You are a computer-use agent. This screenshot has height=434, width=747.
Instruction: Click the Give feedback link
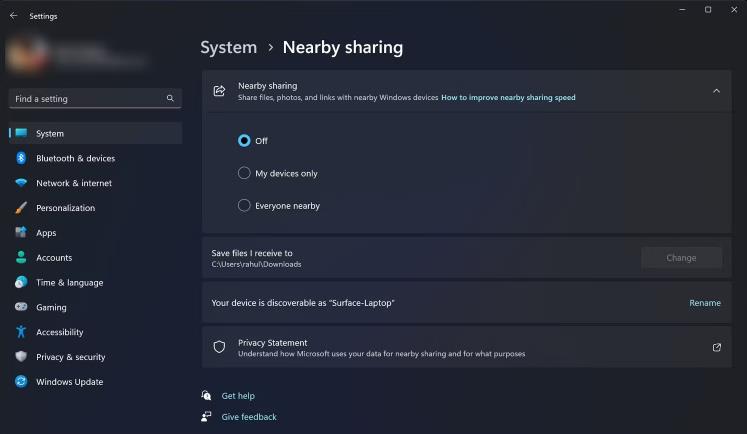point(249,416)
